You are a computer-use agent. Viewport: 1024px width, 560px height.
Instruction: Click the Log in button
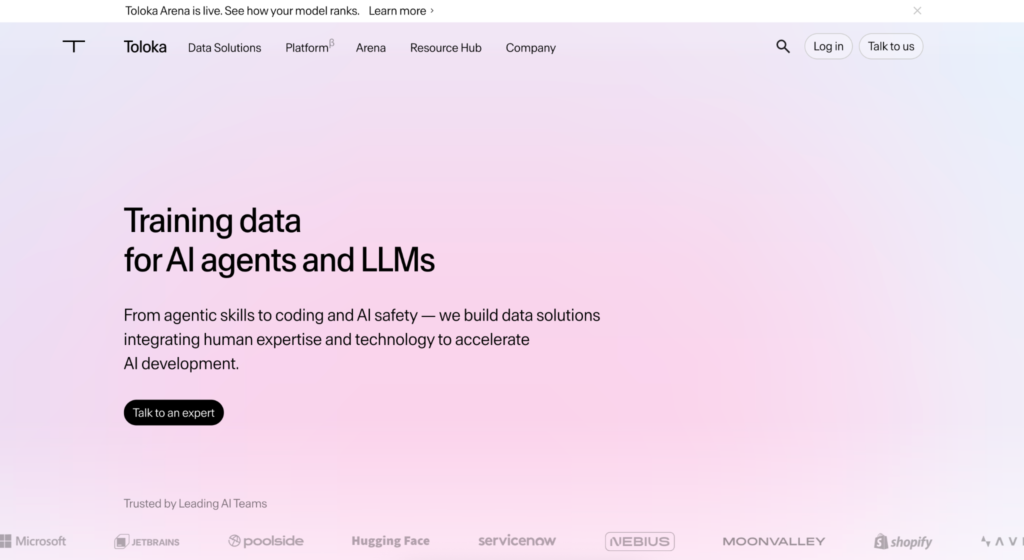[828, 46]
